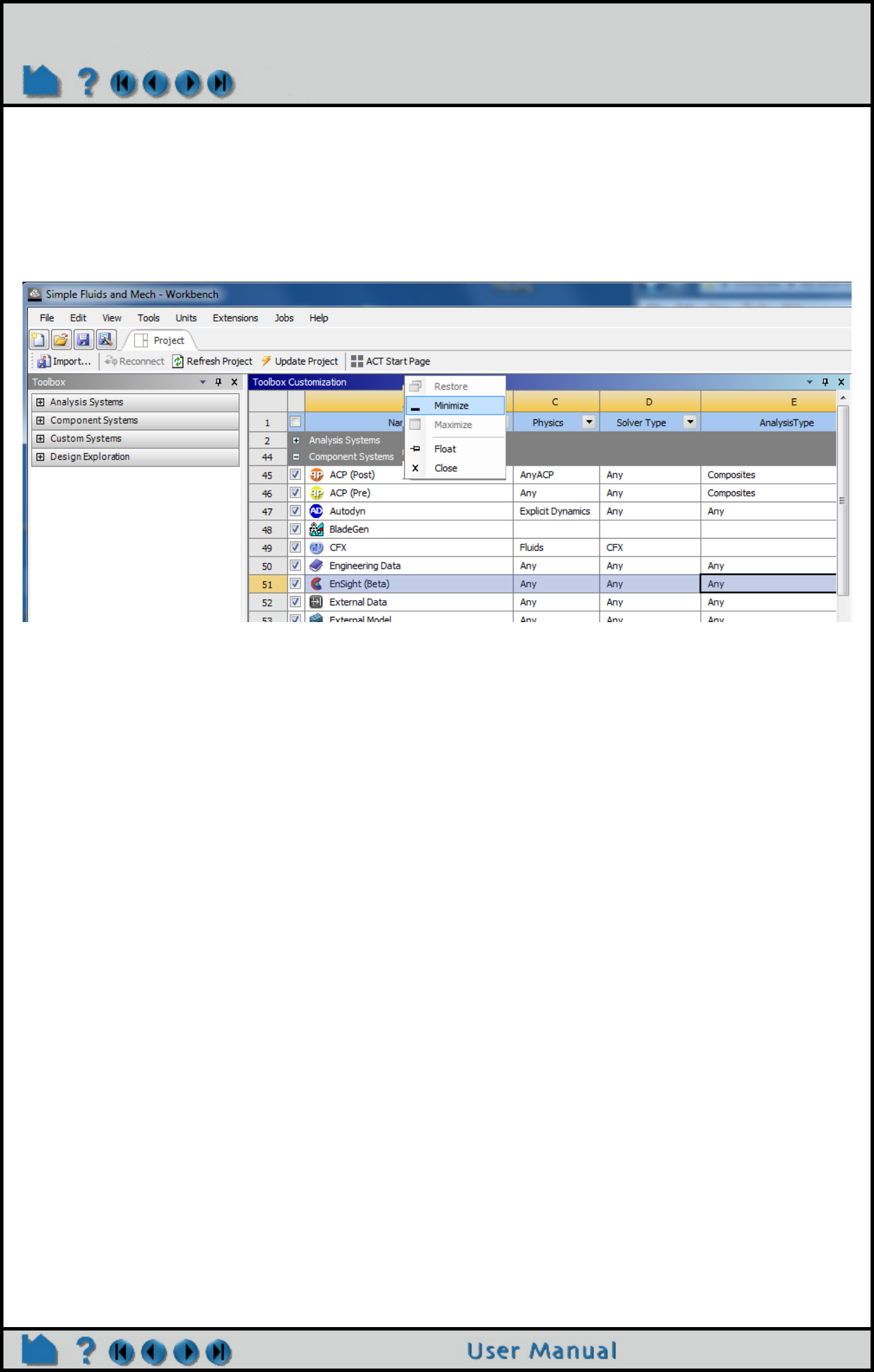Click the New project toolbar icon

39,340
